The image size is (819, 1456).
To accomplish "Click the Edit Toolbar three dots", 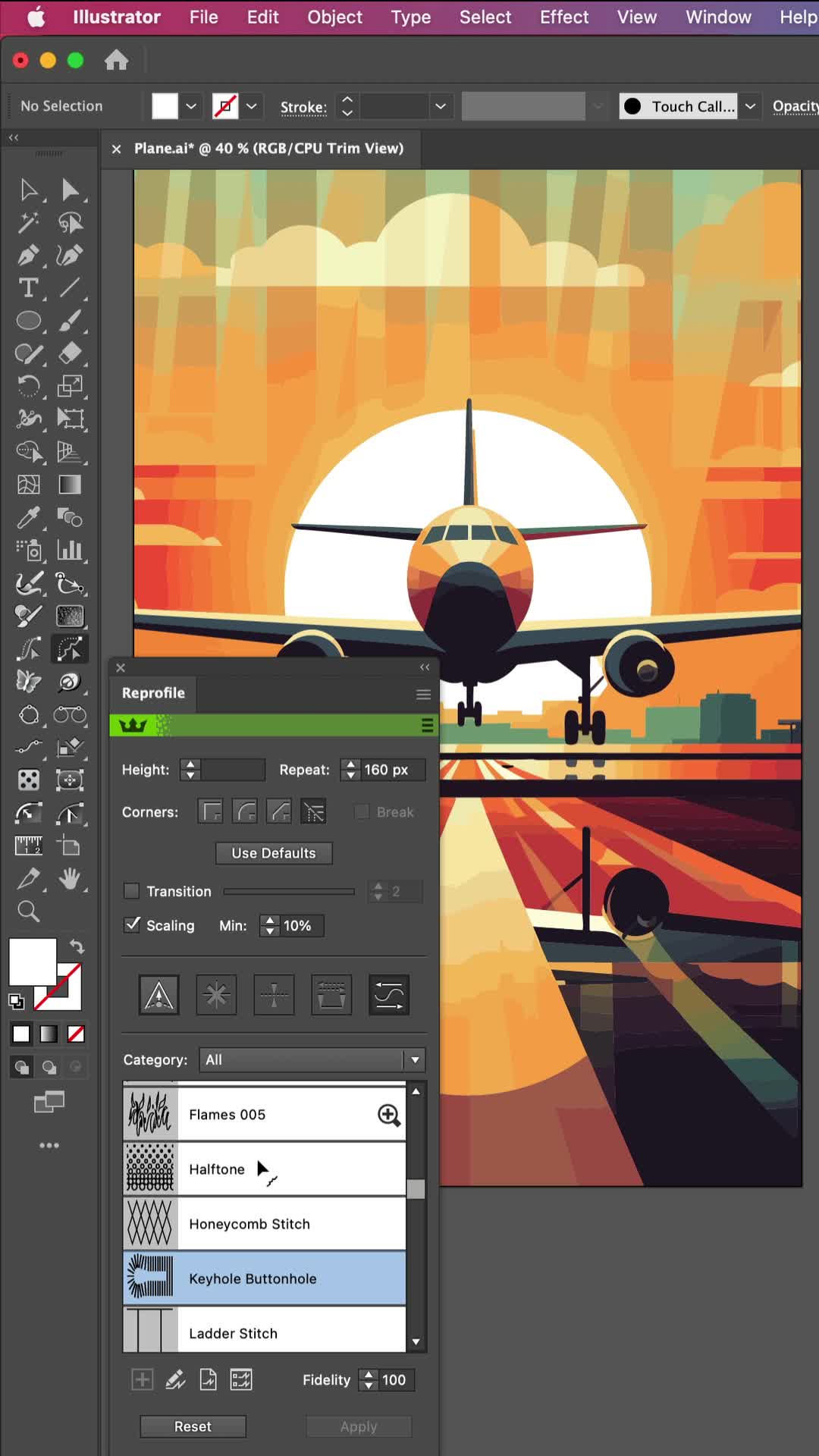I will (x=49, y=1146).
